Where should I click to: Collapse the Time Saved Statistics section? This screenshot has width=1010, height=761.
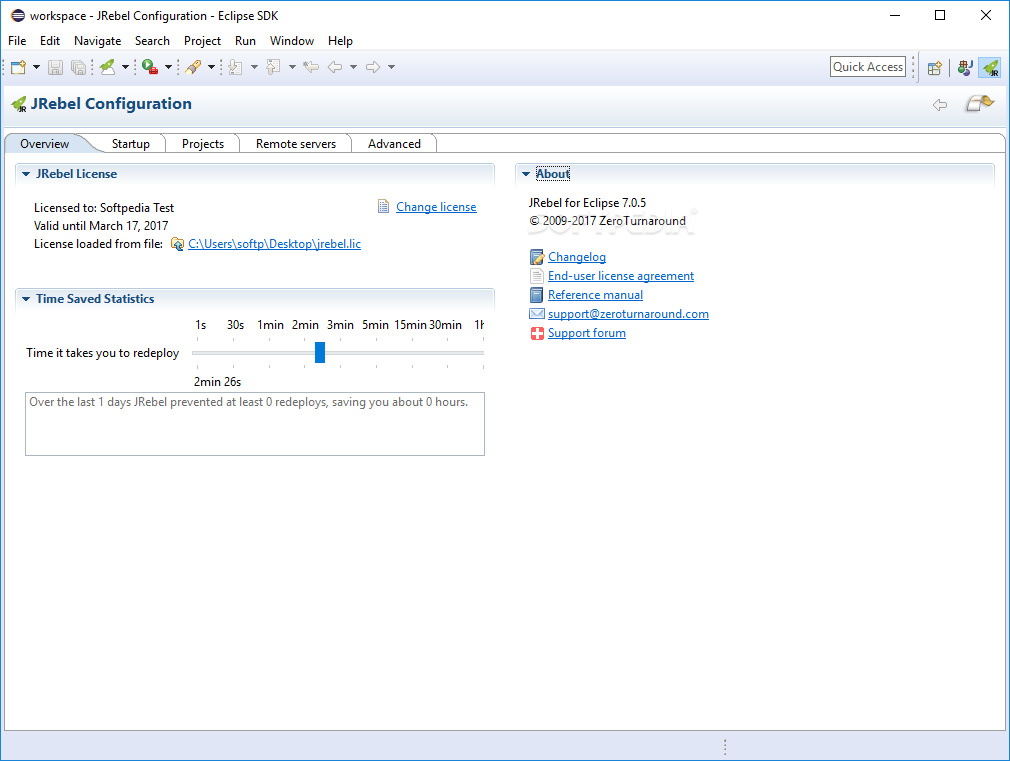click(x=26, y=299)
